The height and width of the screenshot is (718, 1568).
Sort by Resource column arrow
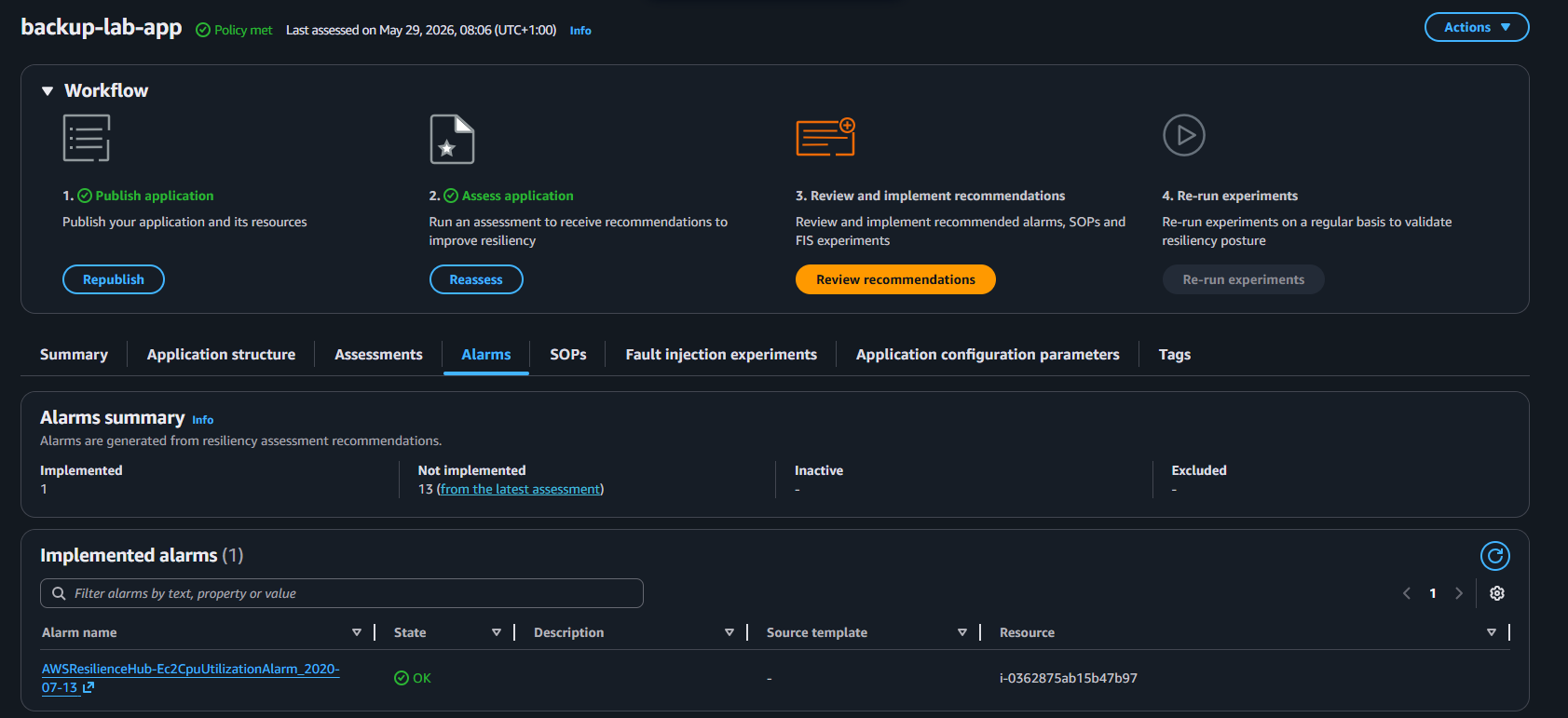[1492, 632]
